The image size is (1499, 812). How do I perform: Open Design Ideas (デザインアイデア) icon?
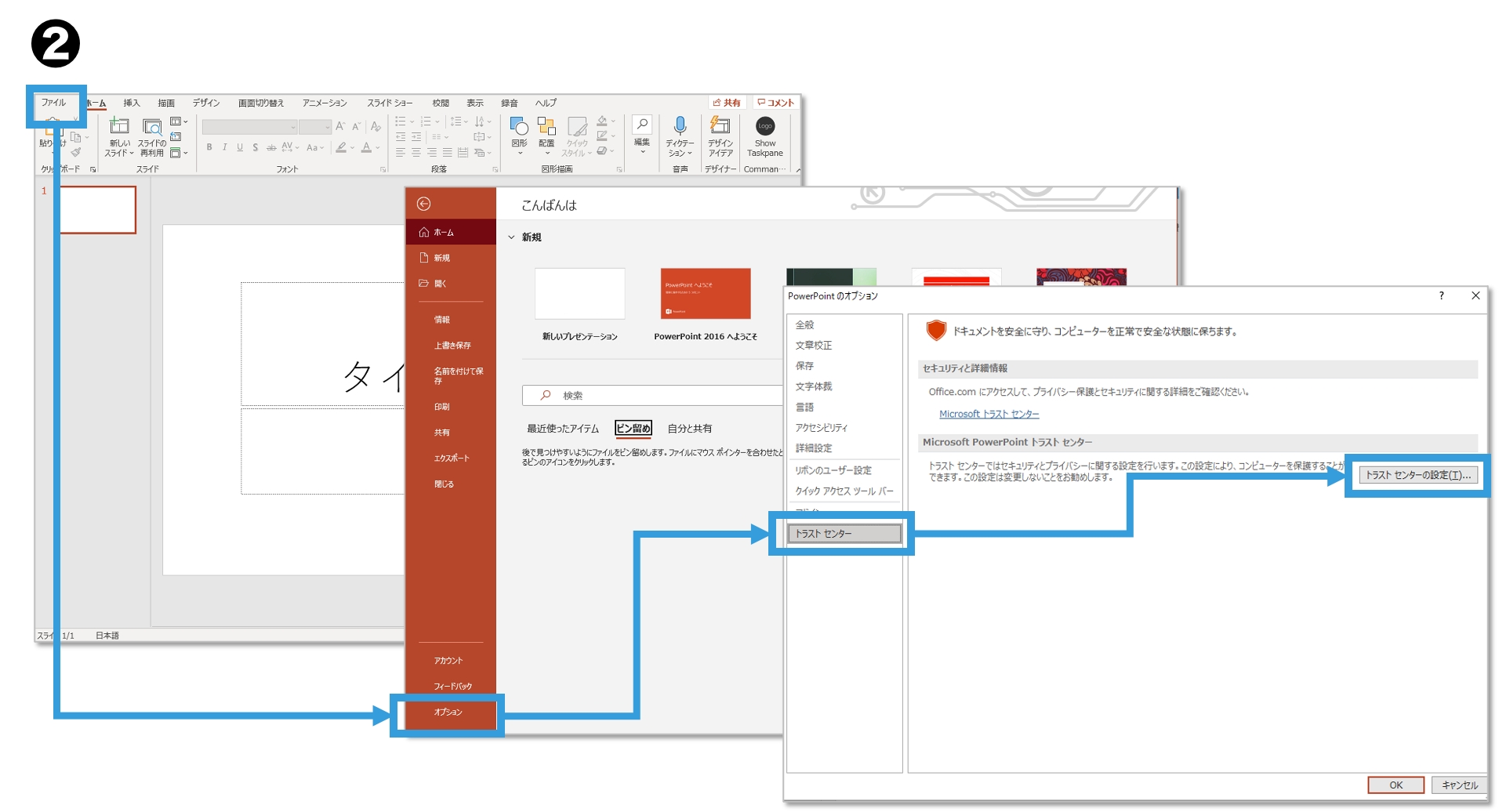click(720, 126)
